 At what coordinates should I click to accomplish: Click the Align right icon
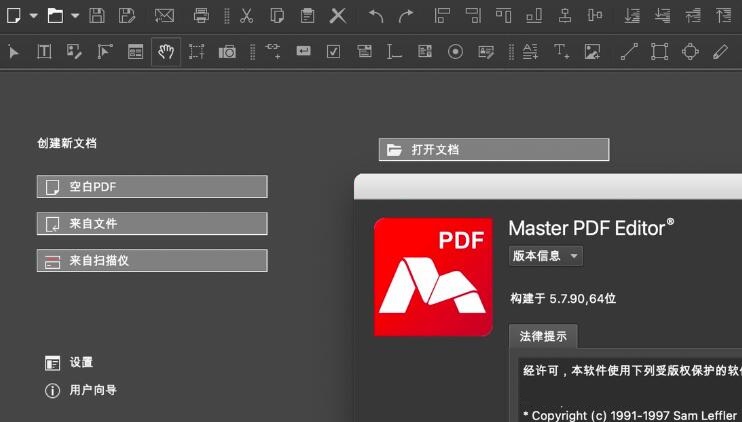tap(473, 16)
